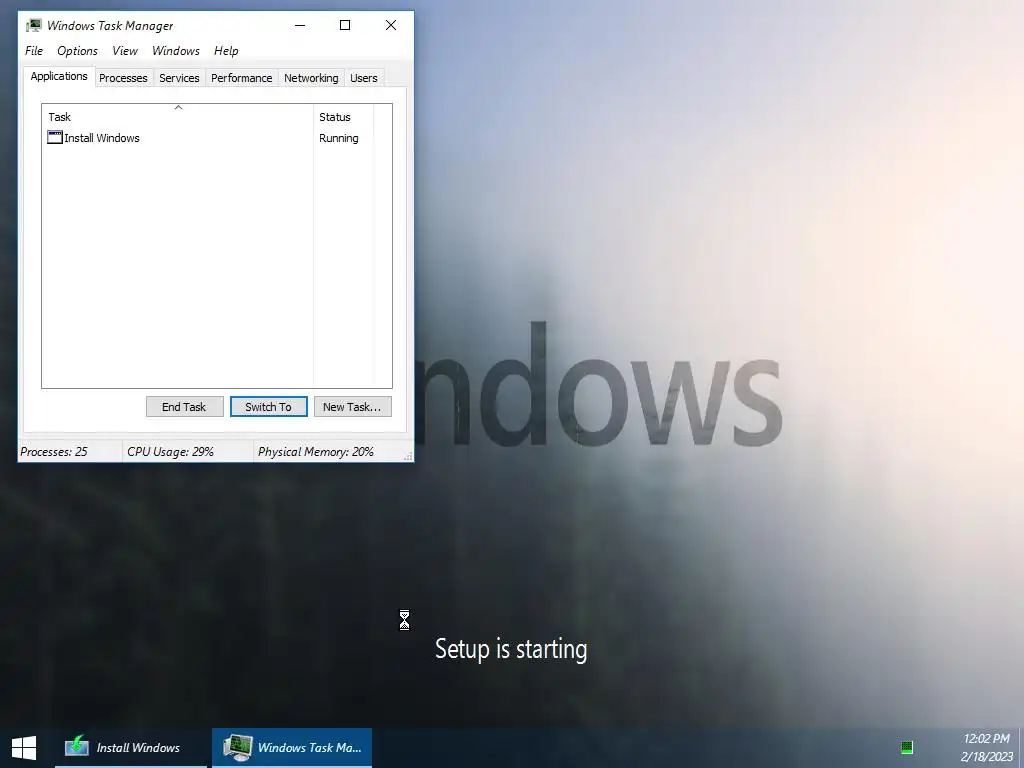Switch to the Users tab
This screenshot has height=768, width=1024.
coord(364,78)
